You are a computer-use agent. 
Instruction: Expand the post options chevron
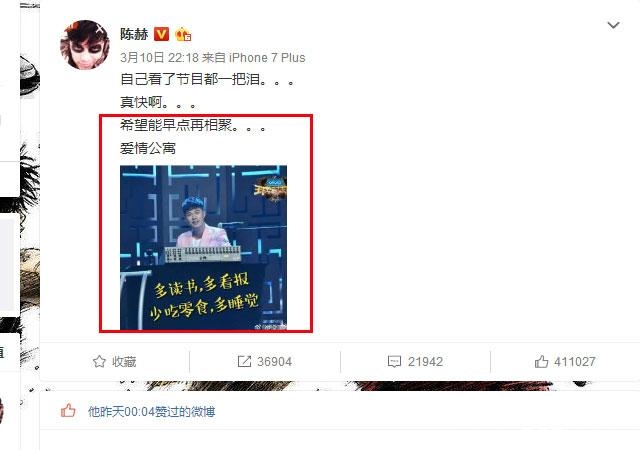(x=613, y=25)
